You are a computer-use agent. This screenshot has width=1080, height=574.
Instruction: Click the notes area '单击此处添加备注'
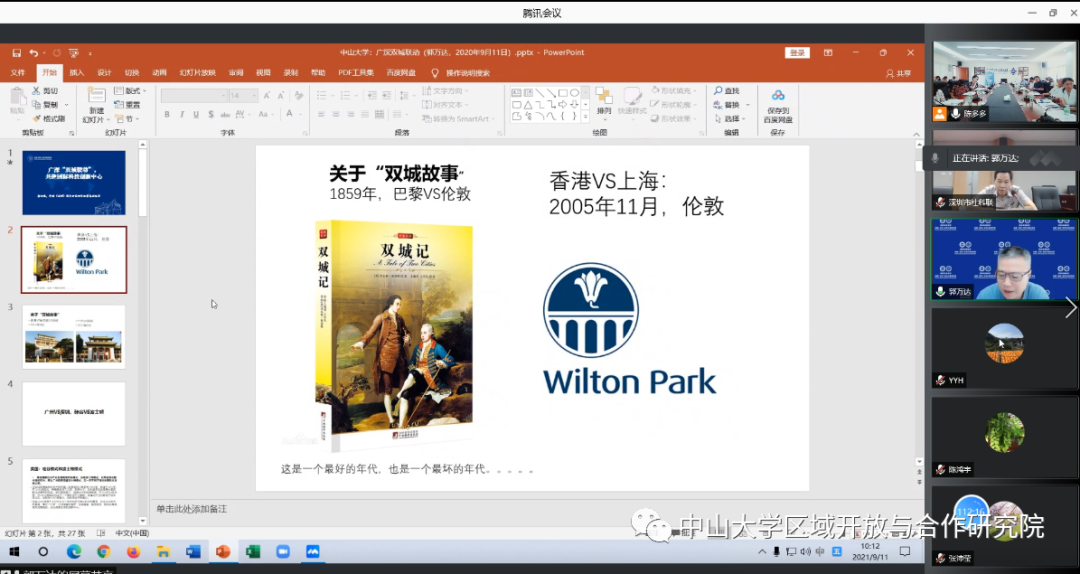(191, 509)
